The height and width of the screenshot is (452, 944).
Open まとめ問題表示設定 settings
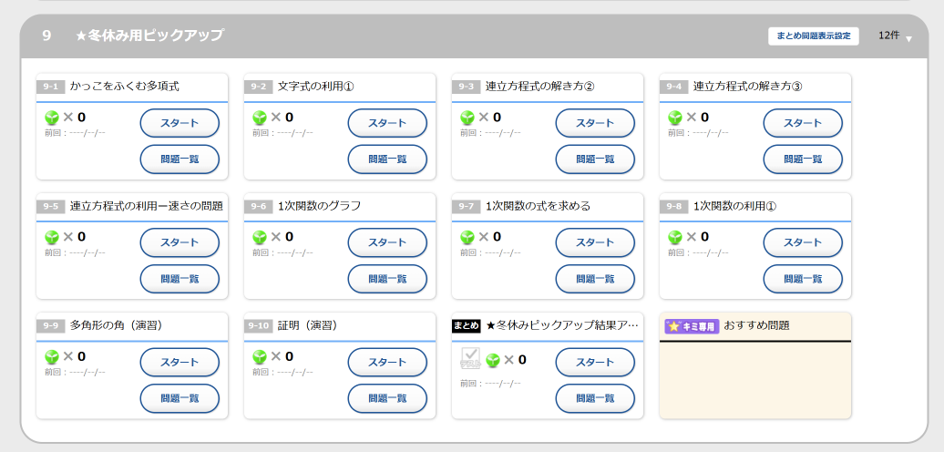click(x=813, y=36)
